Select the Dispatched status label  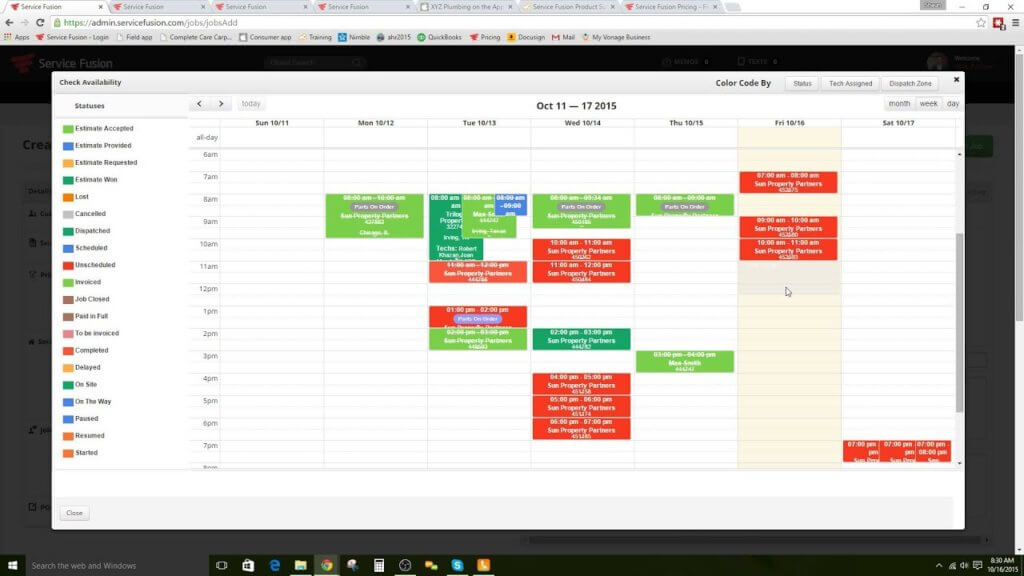pyautogui.click(x=92, y=231)
